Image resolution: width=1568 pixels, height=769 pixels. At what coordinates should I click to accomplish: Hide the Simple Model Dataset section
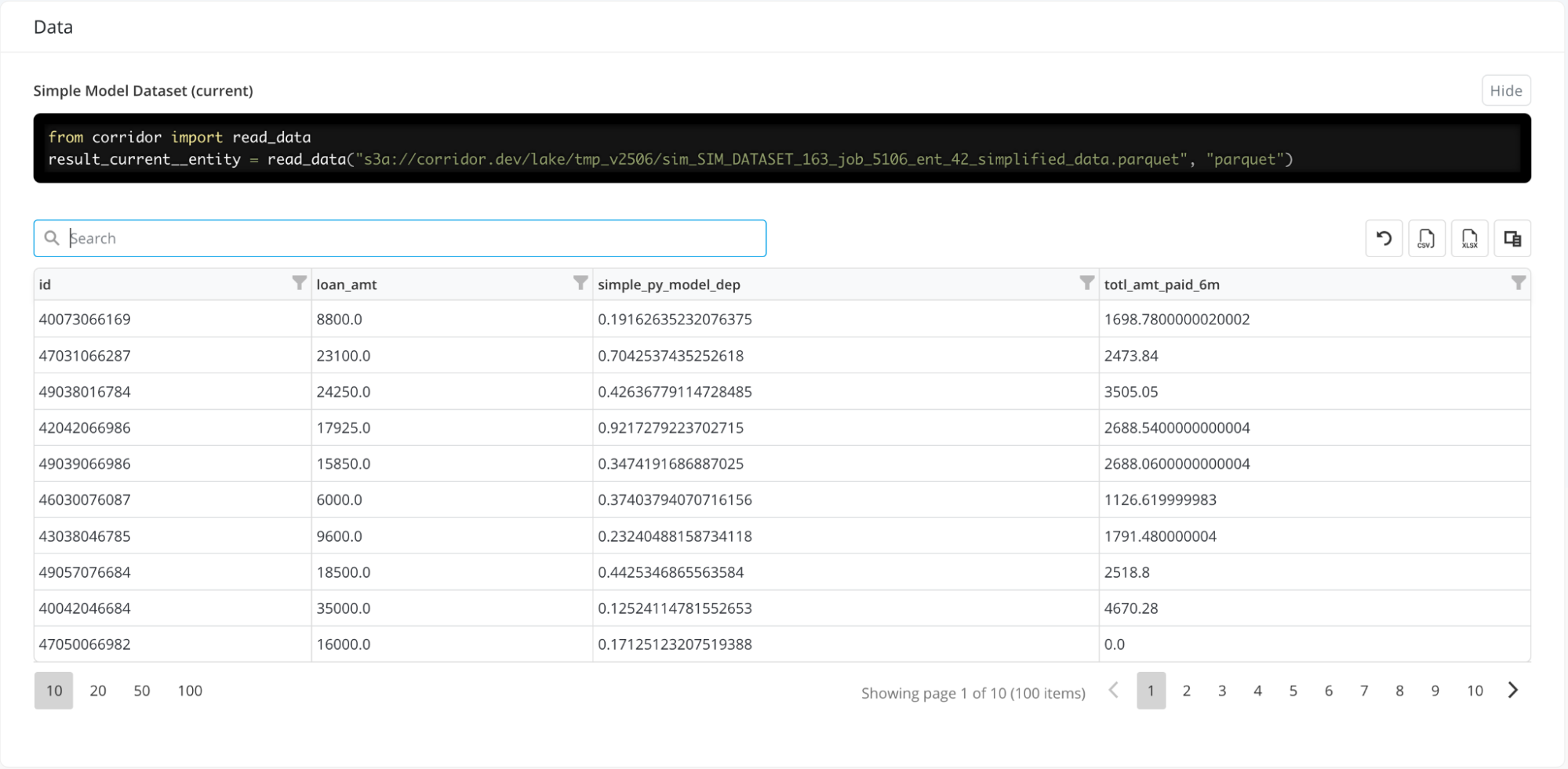click(x=1505, y=90)
